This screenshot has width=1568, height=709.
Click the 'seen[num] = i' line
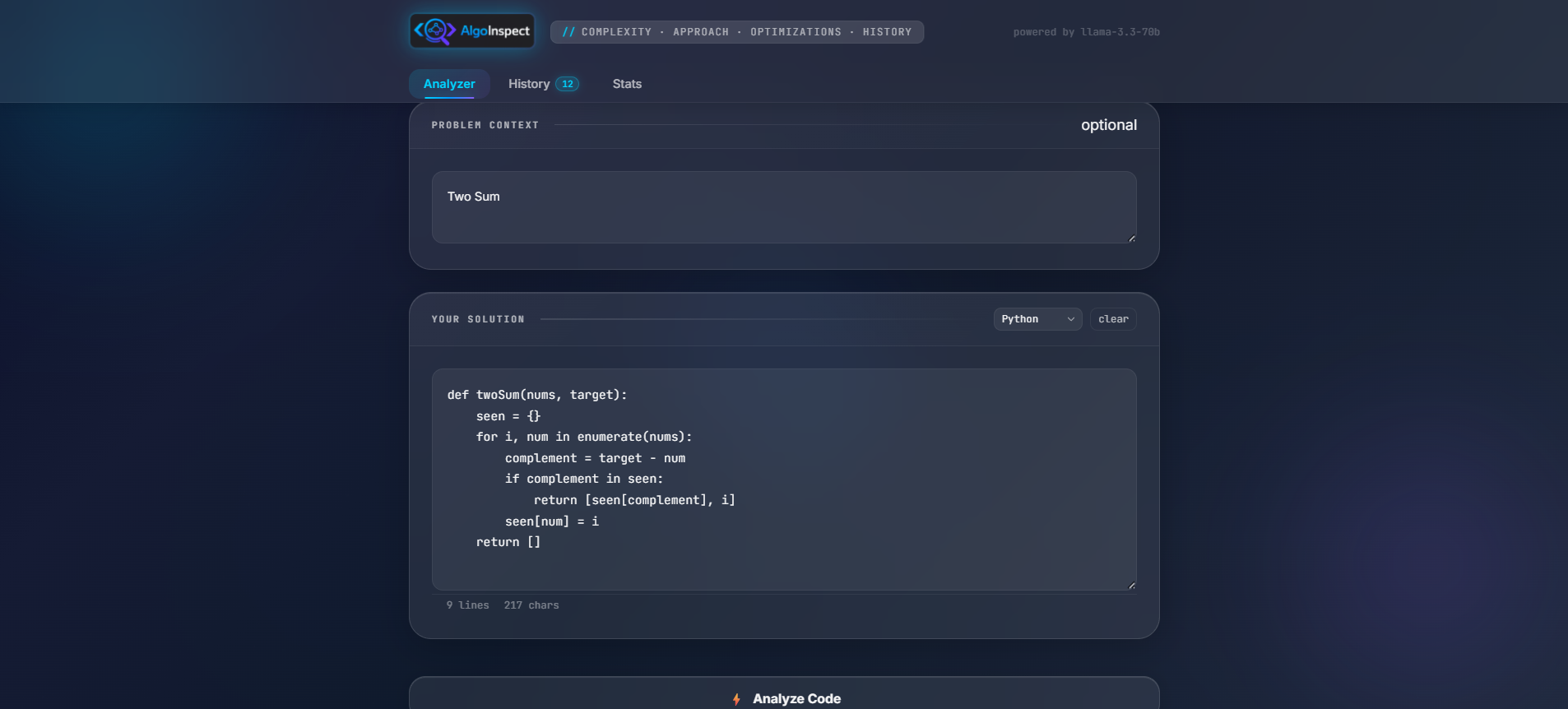[552, 521]
